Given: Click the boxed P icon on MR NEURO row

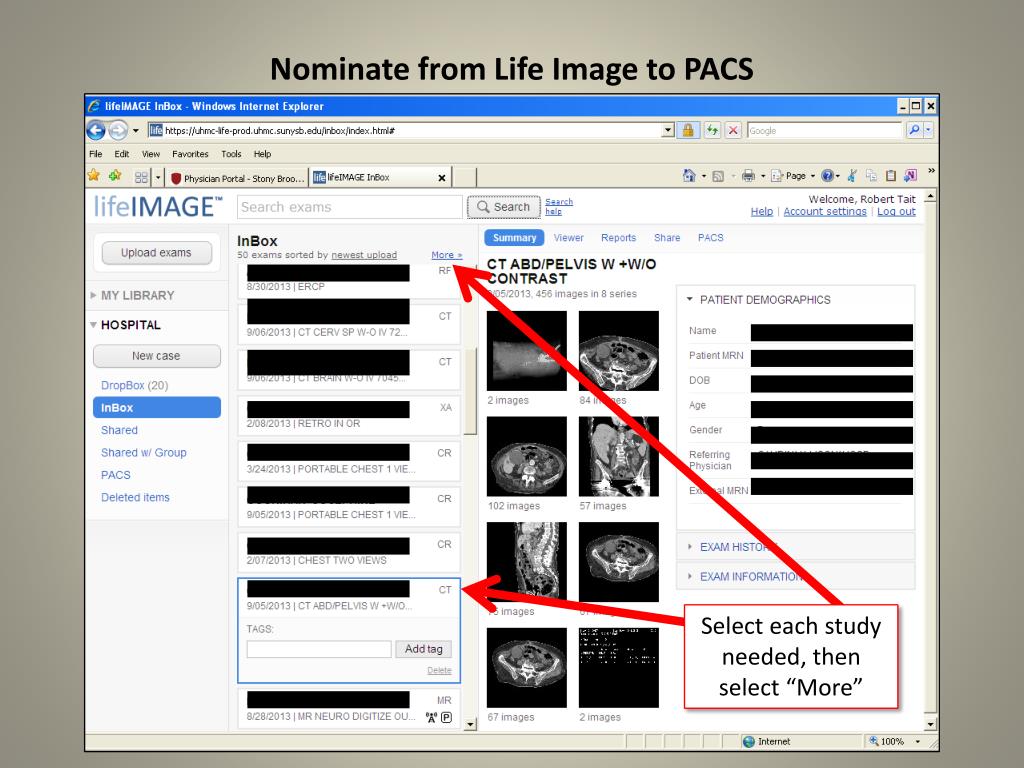Looking at the screenshot, I should [447, 717].
